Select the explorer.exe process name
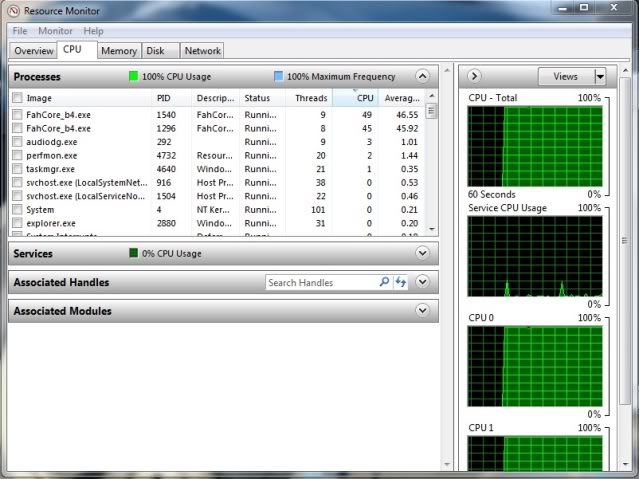The width and height of the screenshot is (639, 479). point(51,223)
